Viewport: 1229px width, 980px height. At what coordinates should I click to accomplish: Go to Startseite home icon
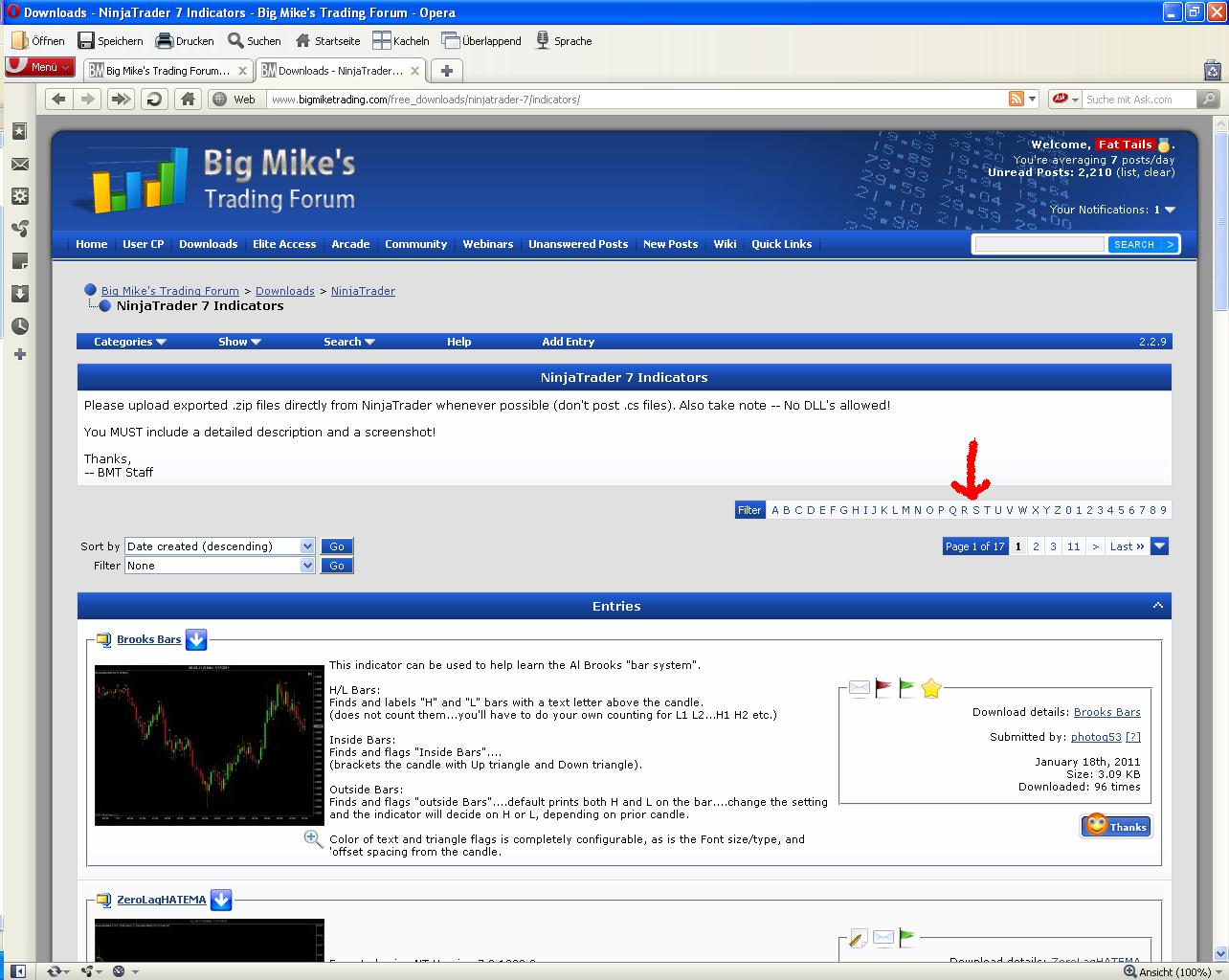303,40
